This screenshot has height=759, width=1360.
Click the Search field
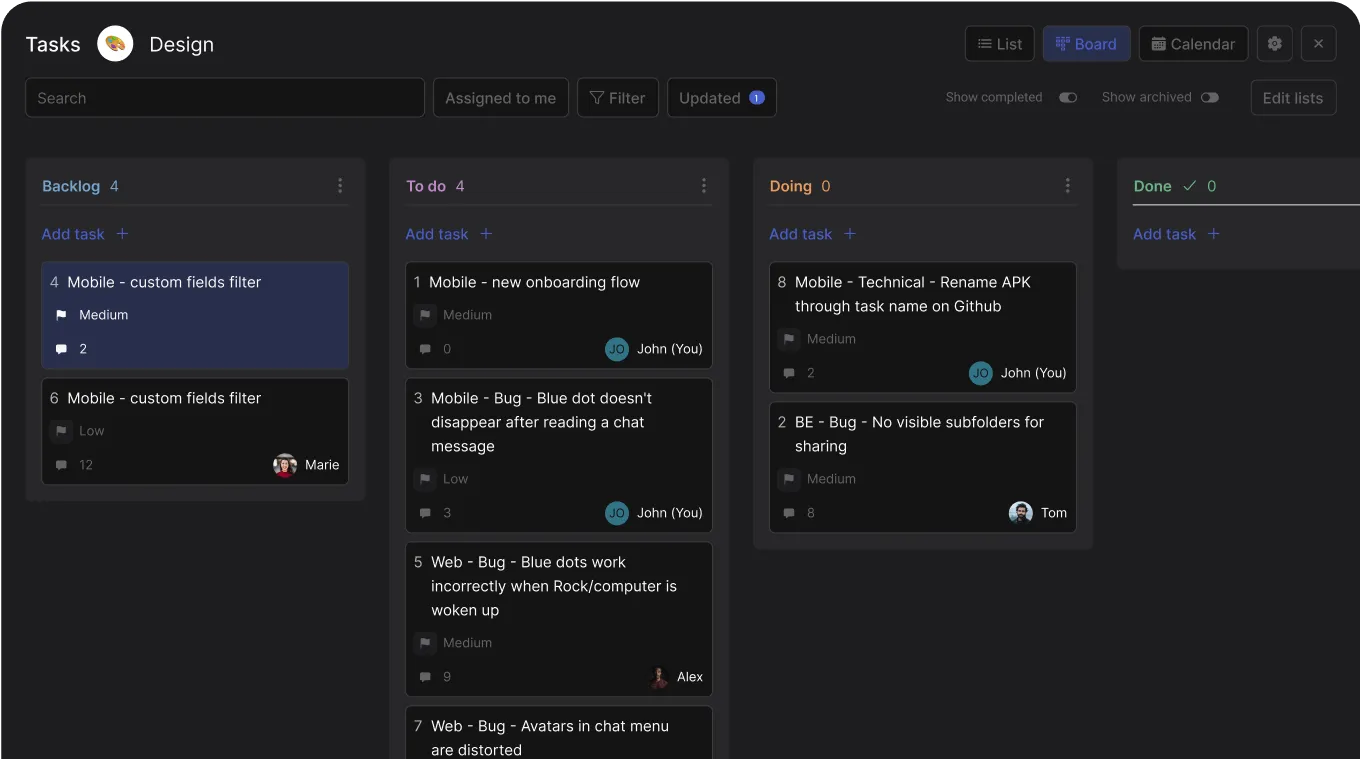[x=225, y=97]
